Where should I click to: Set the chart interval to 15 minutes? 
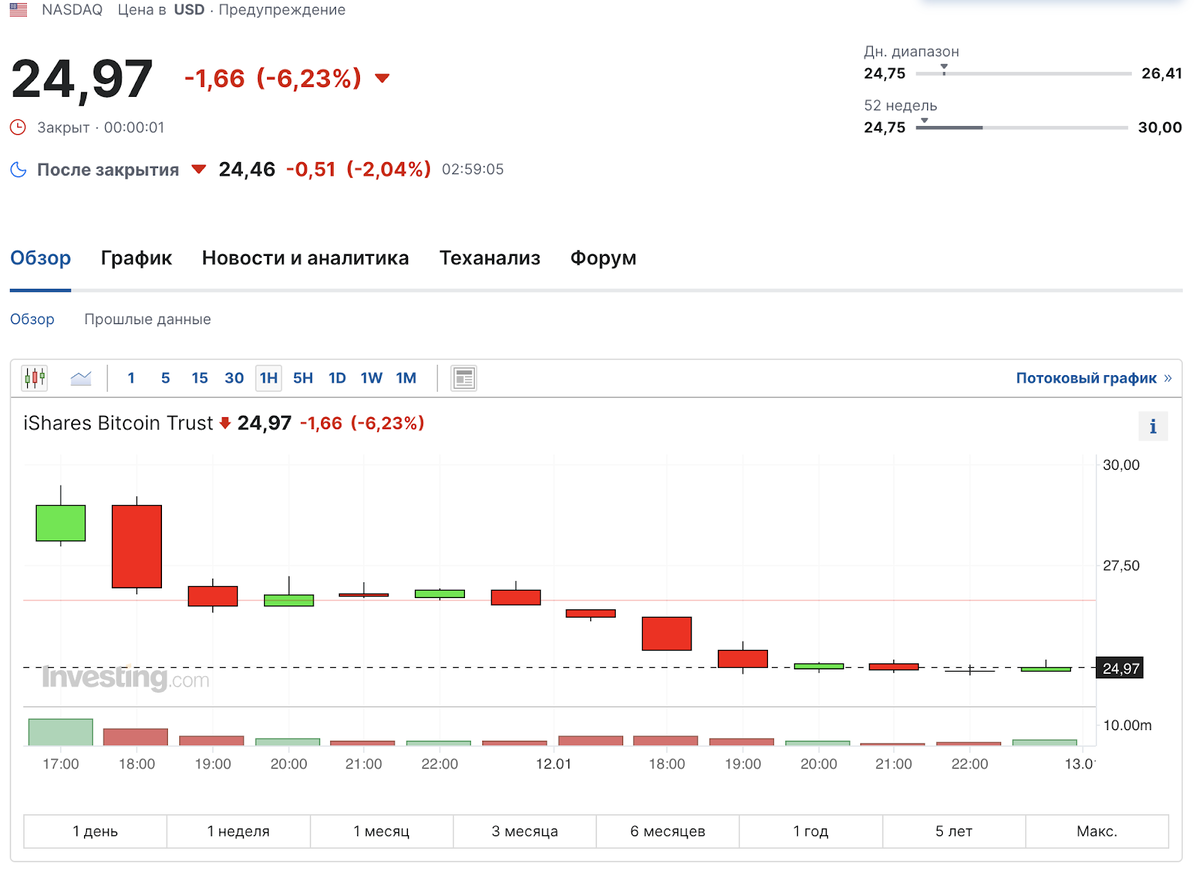pyautogui.click(x=200, y=378)
